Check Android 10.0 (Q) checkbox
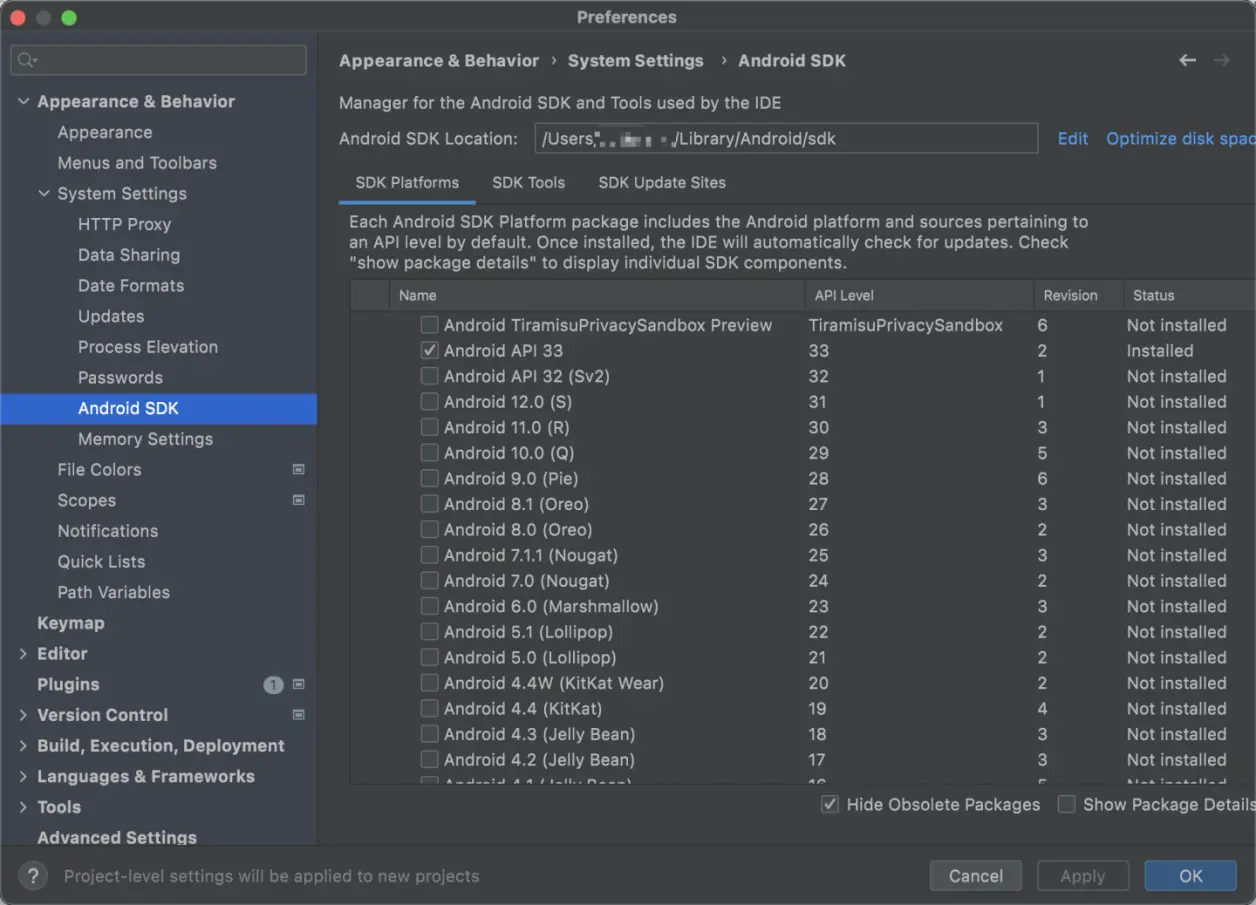 pyautogui.click(x=429, y=453)
